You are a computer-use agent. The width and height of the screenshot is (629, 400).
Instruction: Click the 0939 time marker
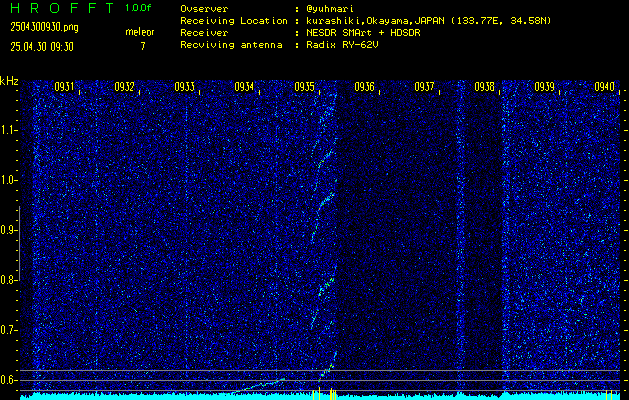(544, 87)
